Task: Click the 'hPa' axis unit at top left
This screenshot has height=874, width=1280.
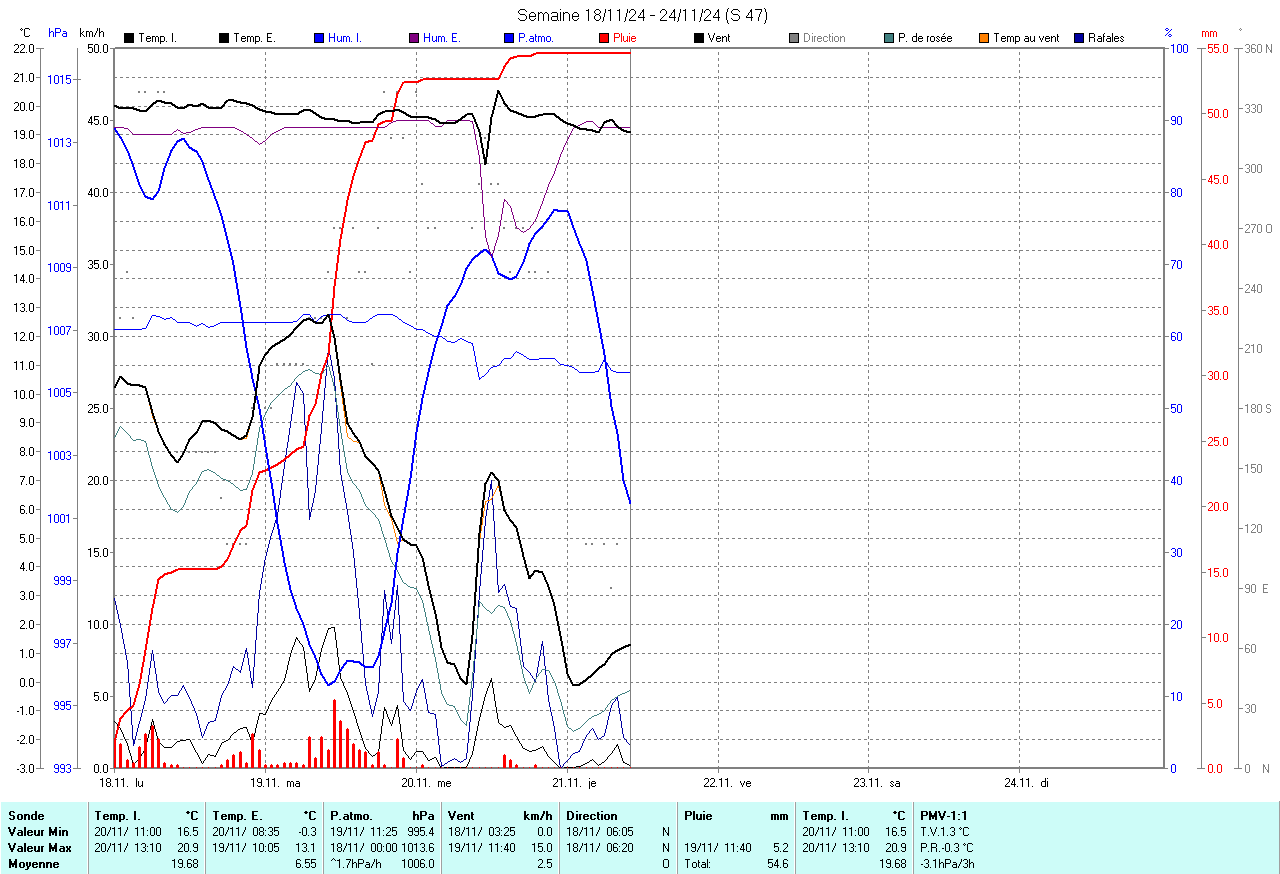Action: pos(58,33)
